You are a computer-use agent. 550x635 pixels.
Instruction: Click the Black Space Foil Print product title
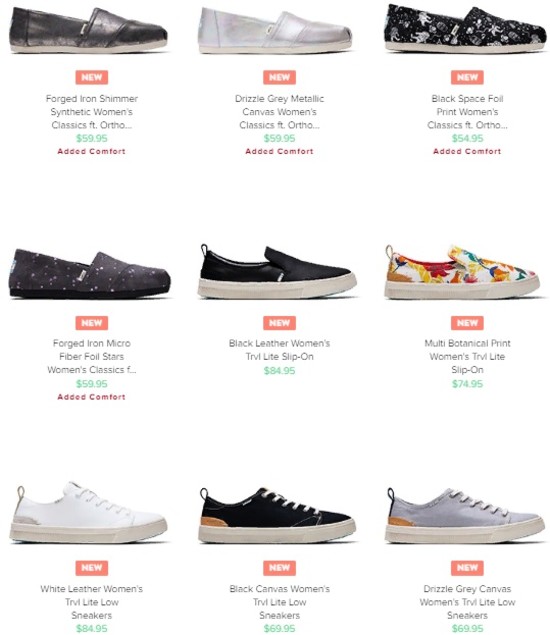[467, 112]
